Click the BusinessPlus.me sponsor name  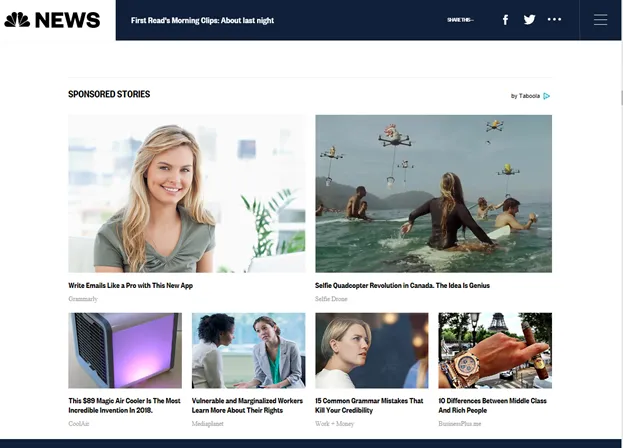pos(460,423)
